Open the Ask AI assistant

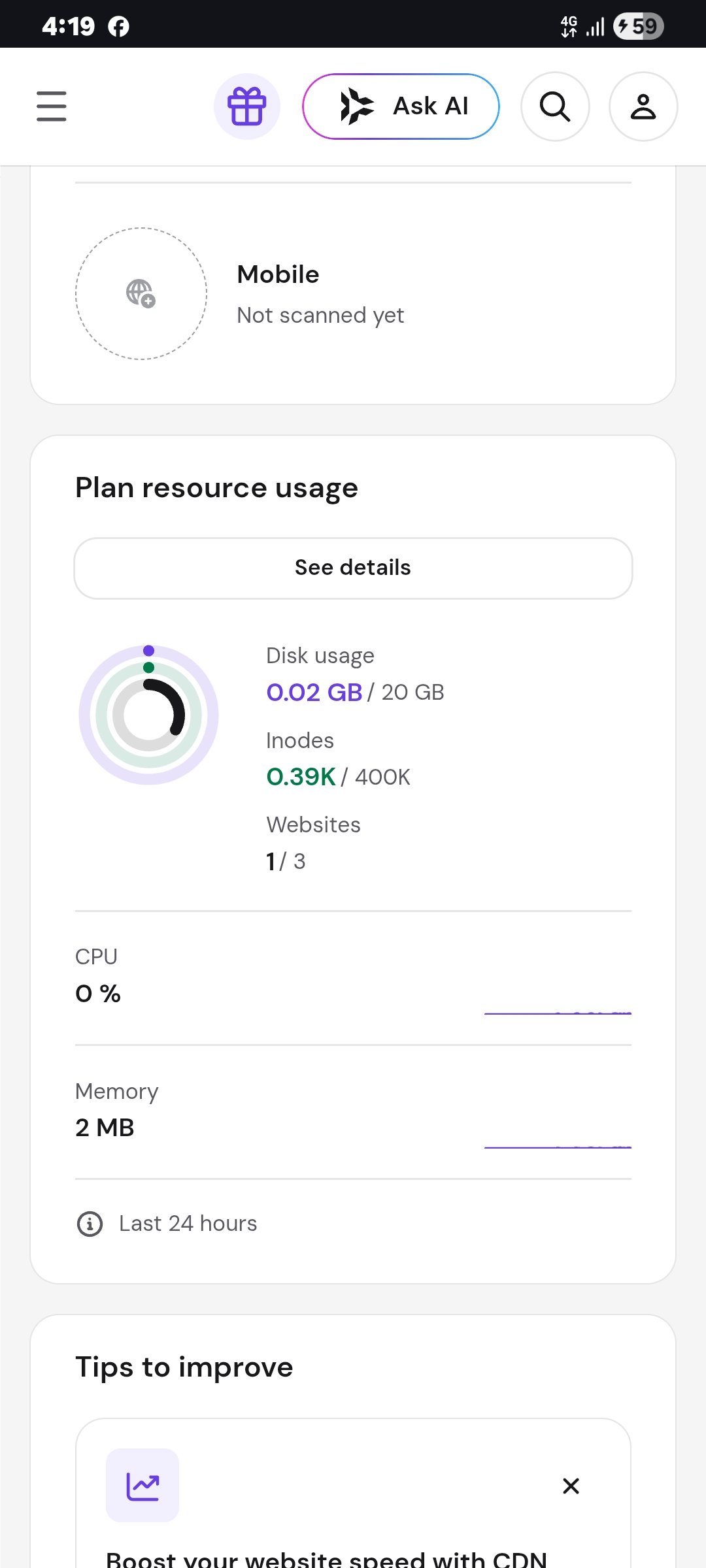(401, 106)
